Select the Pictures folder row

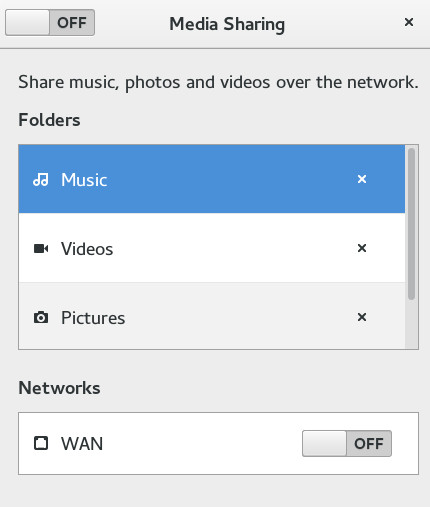tap(212, 316)
